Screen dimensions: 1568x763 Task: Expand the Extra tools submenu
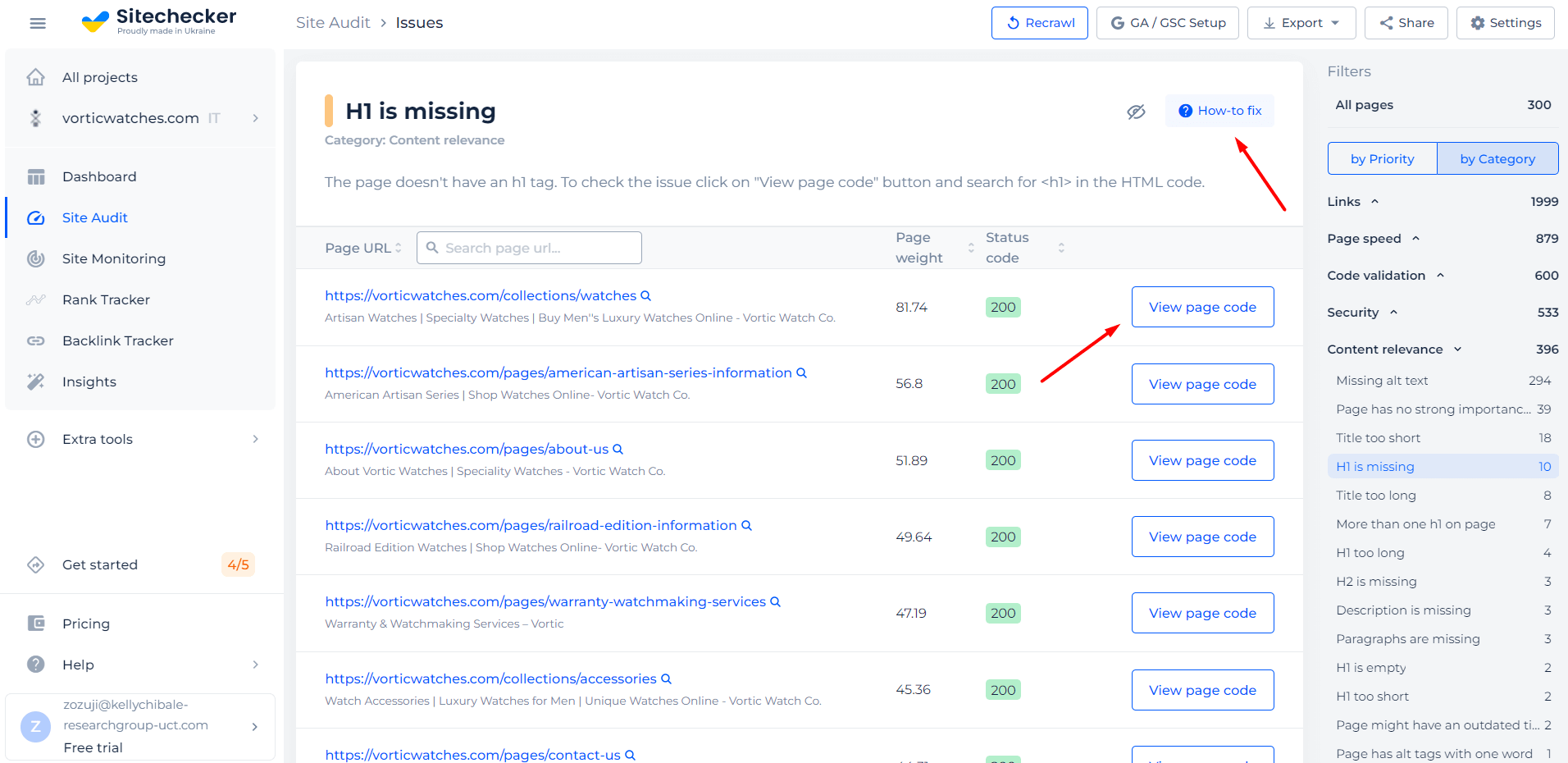tap(256, 439)
